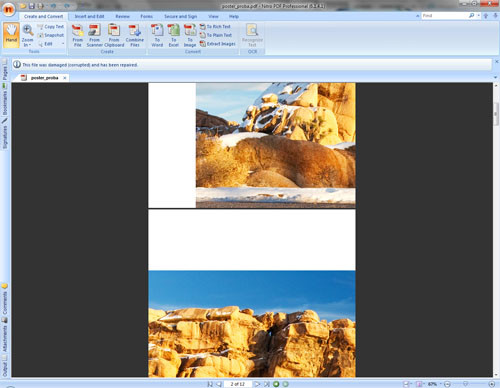Click the next view button
This screenshot has height=388, width=500.
pos(285,384)
